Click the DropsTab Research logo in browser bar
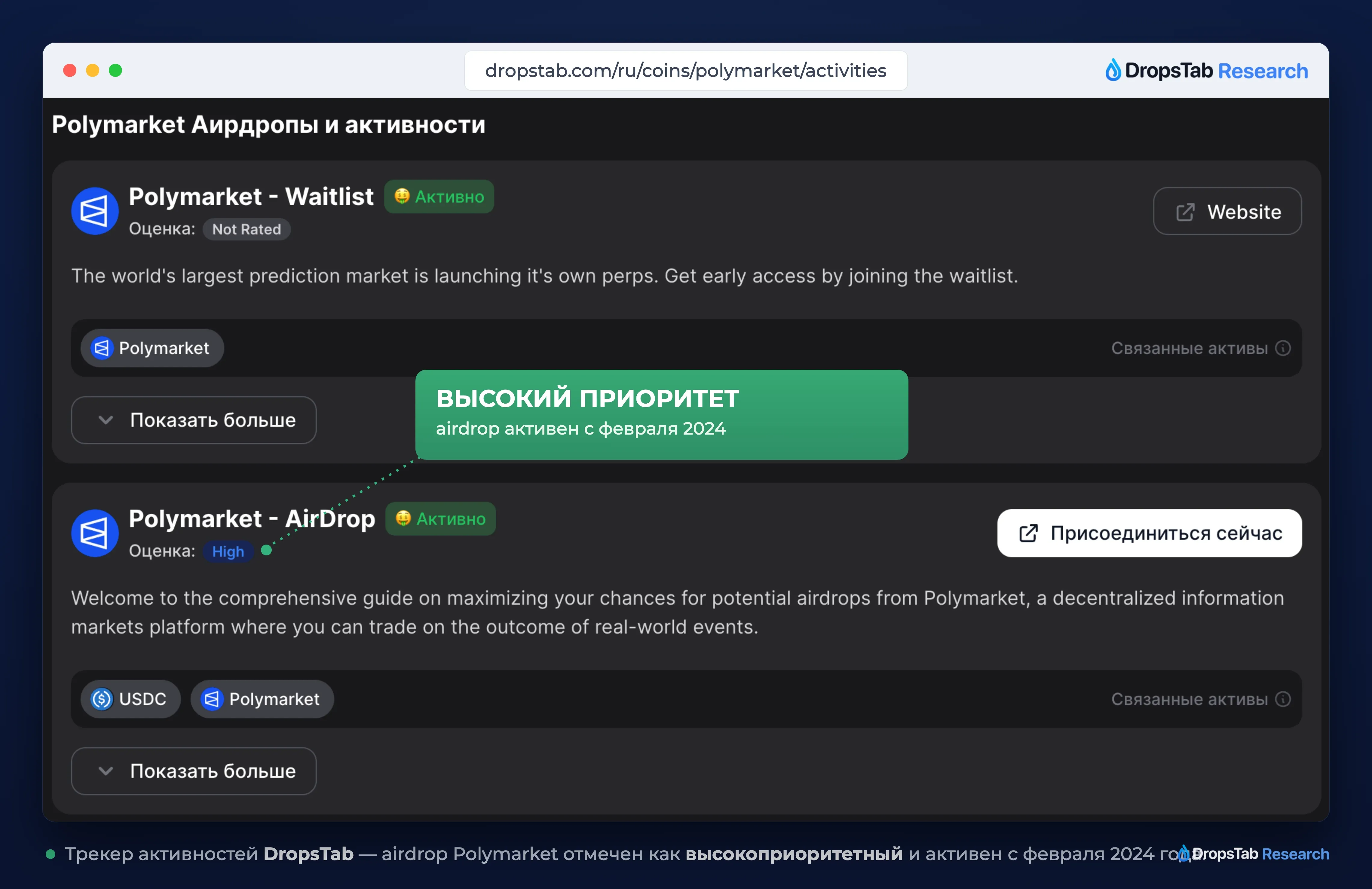Image resolution: width=1372 pixels, height=889 pixels. 1206,70
